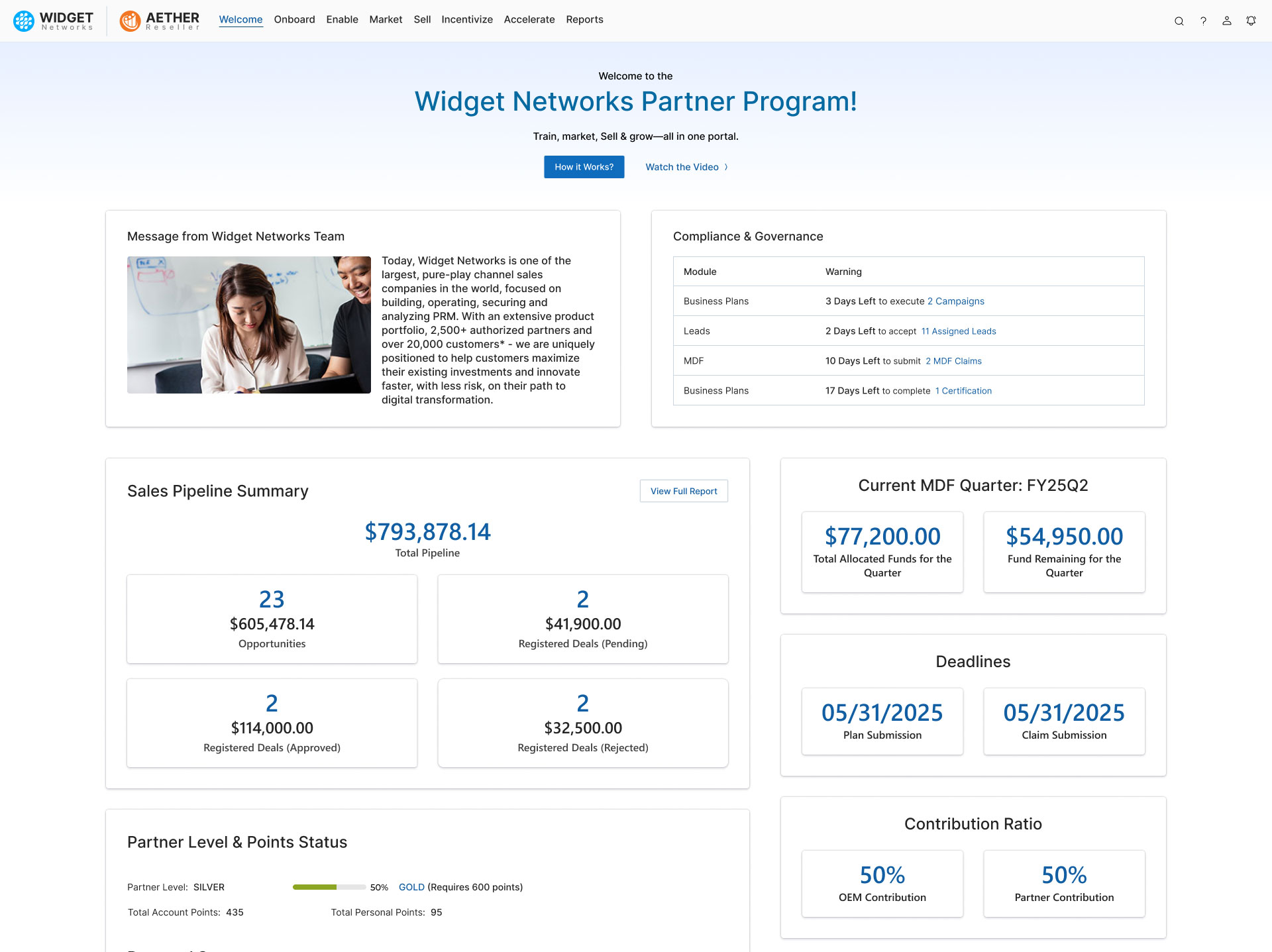Select the Aether Reseller logo
The width and height of the screenshot is (1272, 952).
[x=159, y=21]
